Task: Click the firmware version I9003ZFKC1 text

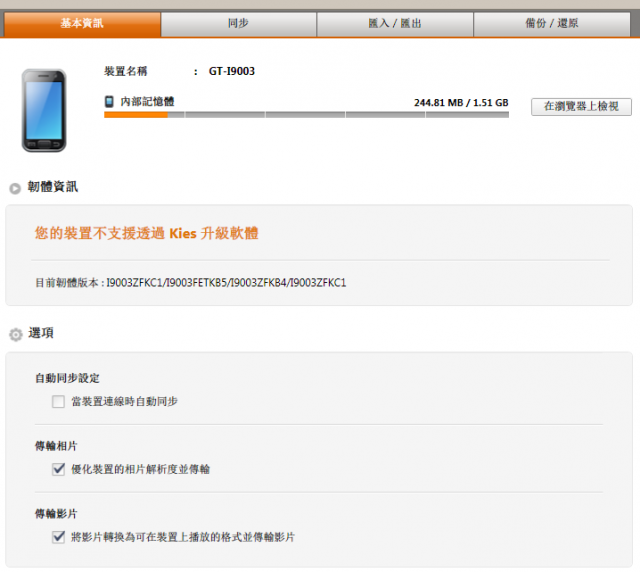Action: point(226,283)
